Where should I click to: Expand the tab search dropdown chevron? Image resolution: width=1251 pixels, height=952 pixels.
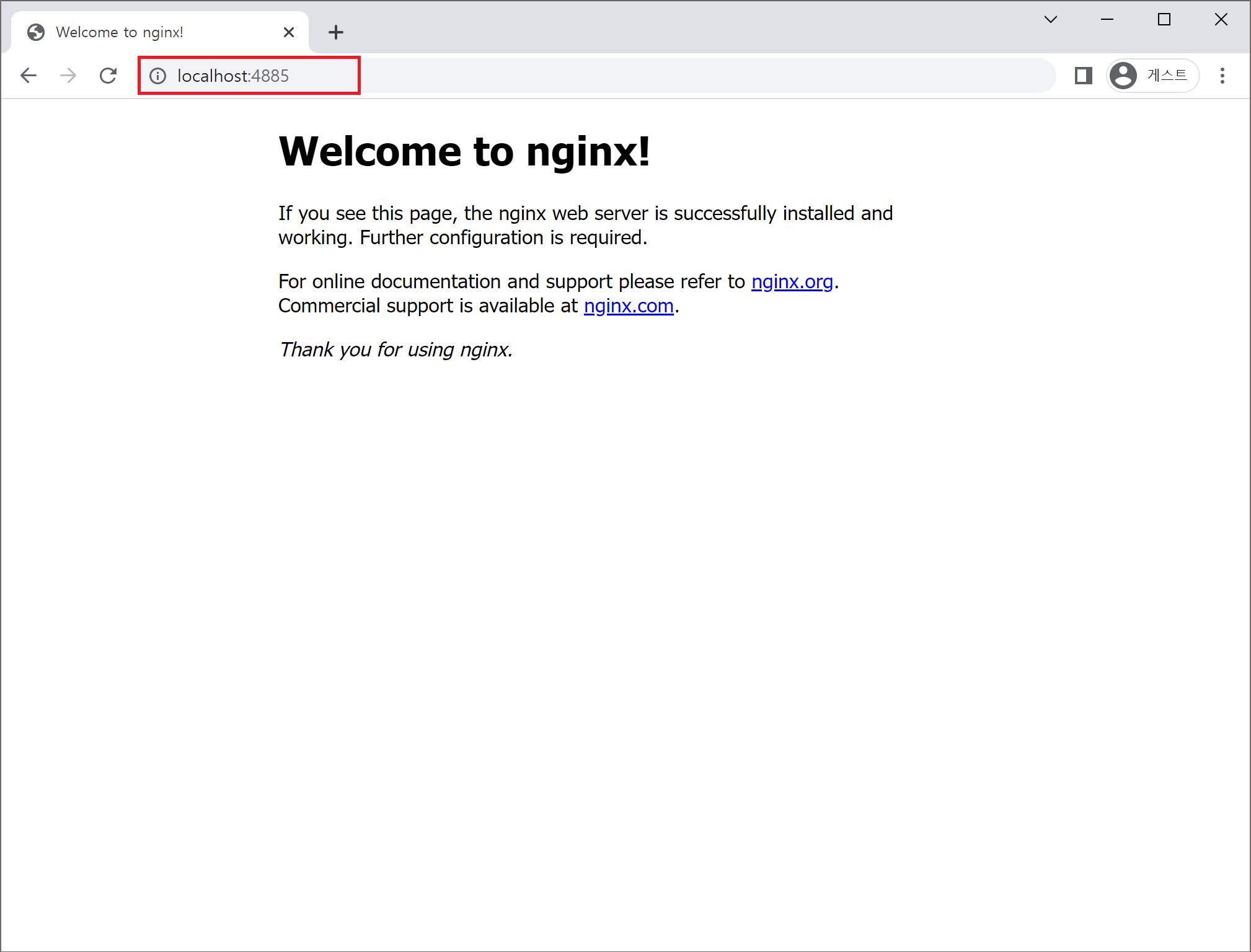1051,19
